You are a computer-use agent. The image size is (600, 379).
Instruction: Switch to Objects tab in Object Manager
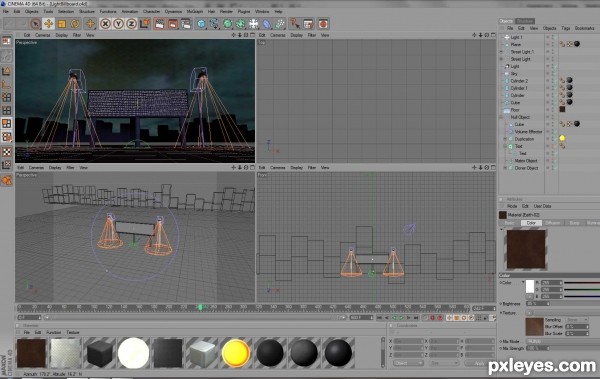[x=506, y=21]
